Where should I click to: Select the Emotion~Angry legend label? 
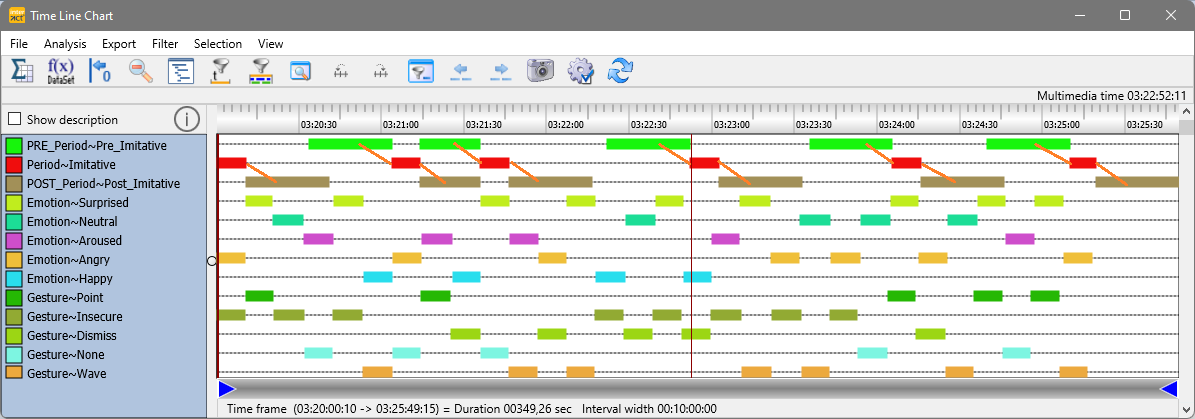69,260
